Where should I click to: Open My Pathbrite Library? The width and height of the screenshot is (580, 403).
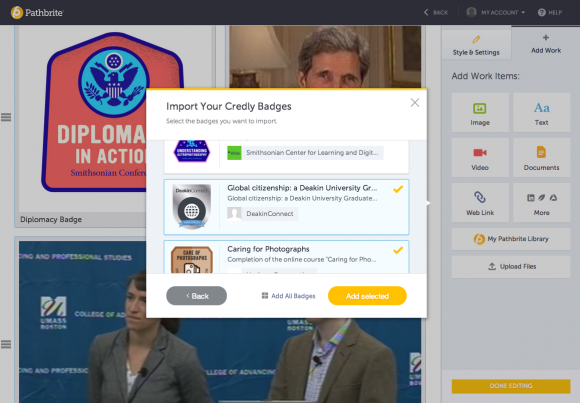pos(511,239)
